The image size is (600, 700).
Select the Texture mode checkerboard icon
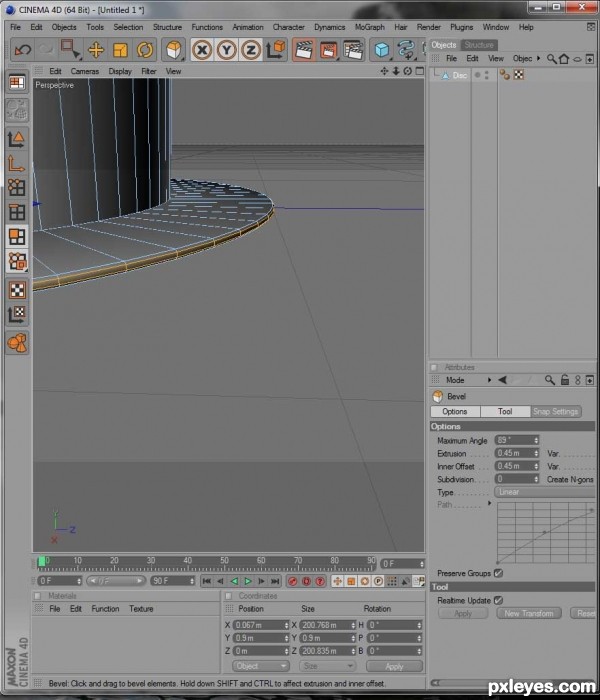coord(17,290)
